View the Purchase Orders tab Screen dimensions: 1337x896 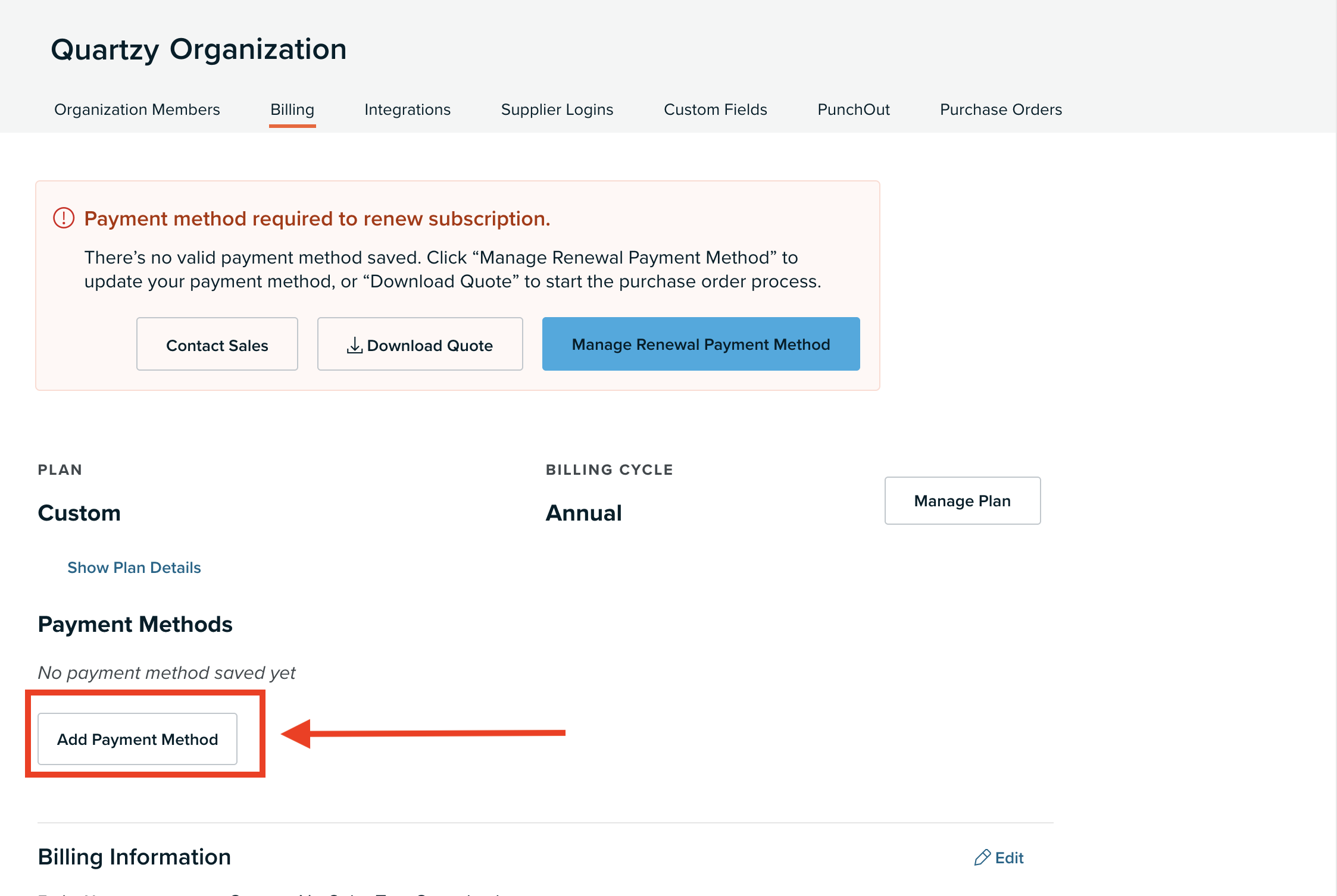(x=1001, y=109)
